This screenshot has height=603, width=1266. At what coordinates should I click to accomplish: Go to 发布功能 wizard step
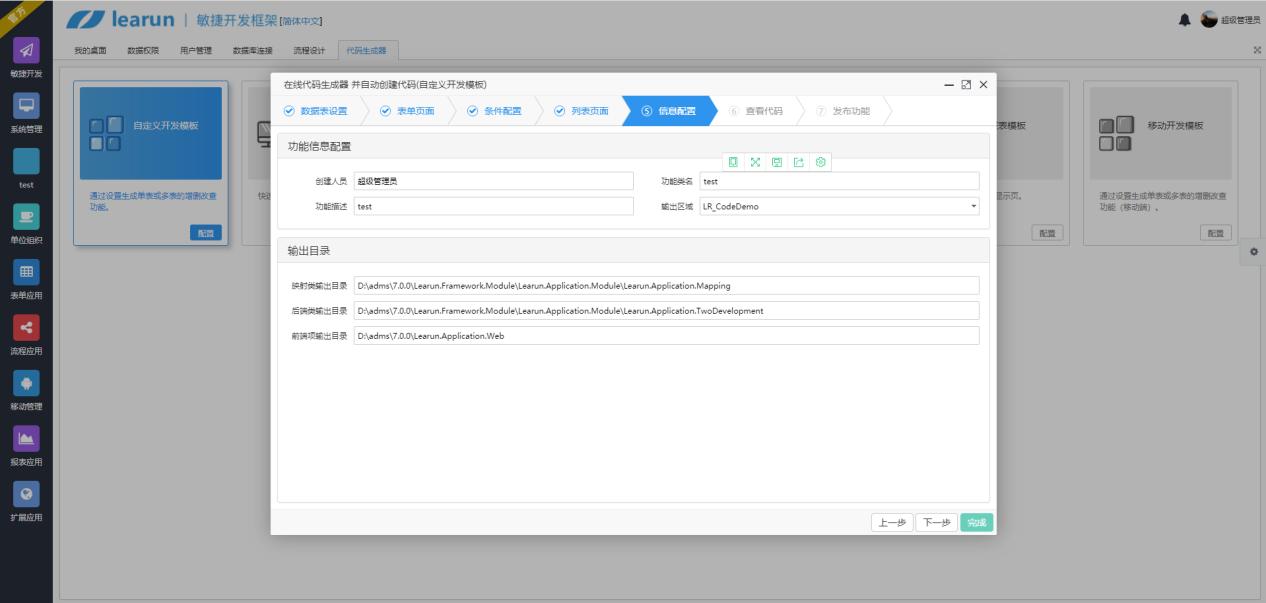[x=843, y=111]
